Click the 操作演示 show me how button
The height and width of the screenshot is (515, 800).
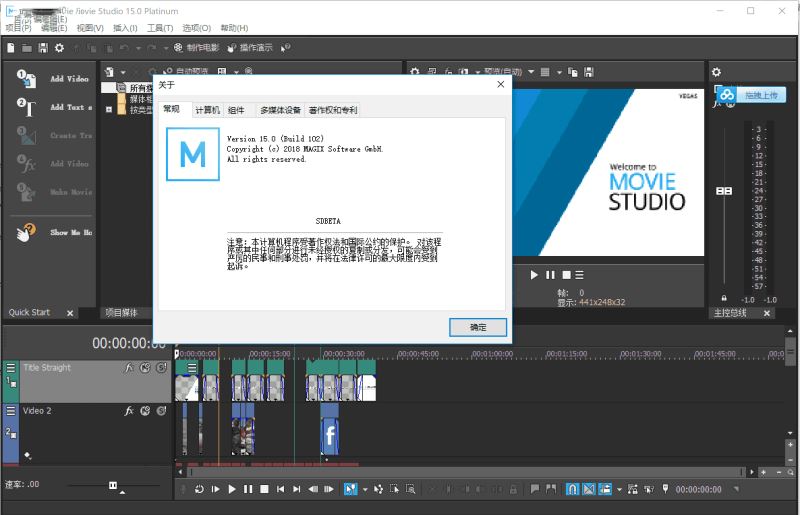click(x=250, y=48)
